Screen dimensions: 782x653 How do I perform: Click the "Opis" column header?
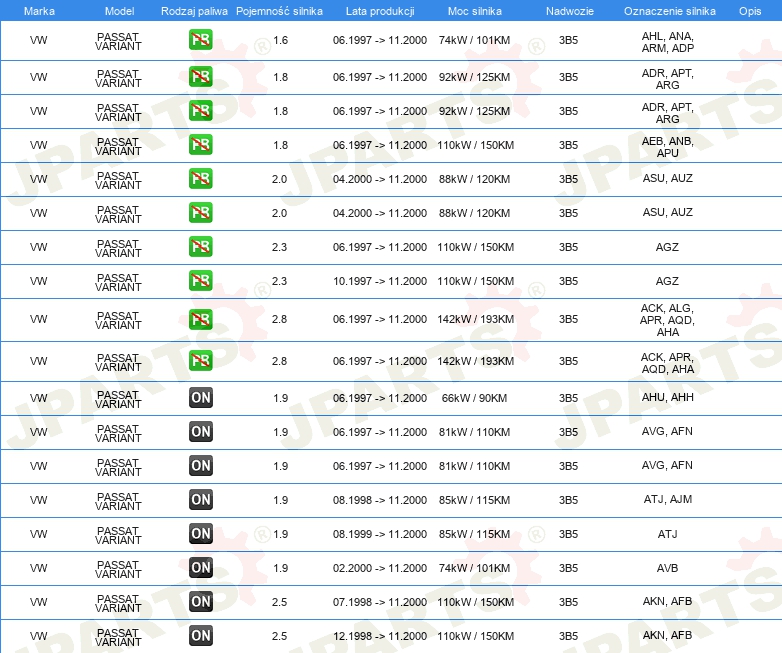750,11
